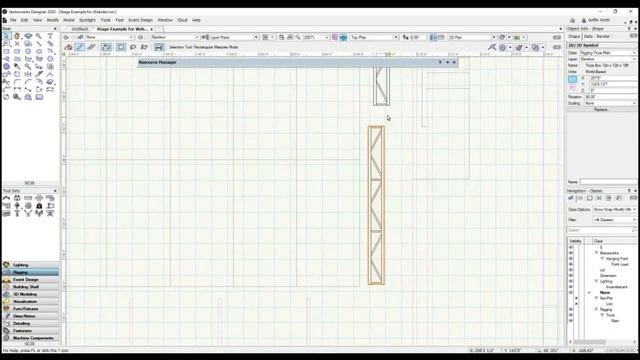The width and height of the screenshot is (640, 360).
Task: Select the Rectangle tool in Basic palette
Action: click(x=7, y=52)
